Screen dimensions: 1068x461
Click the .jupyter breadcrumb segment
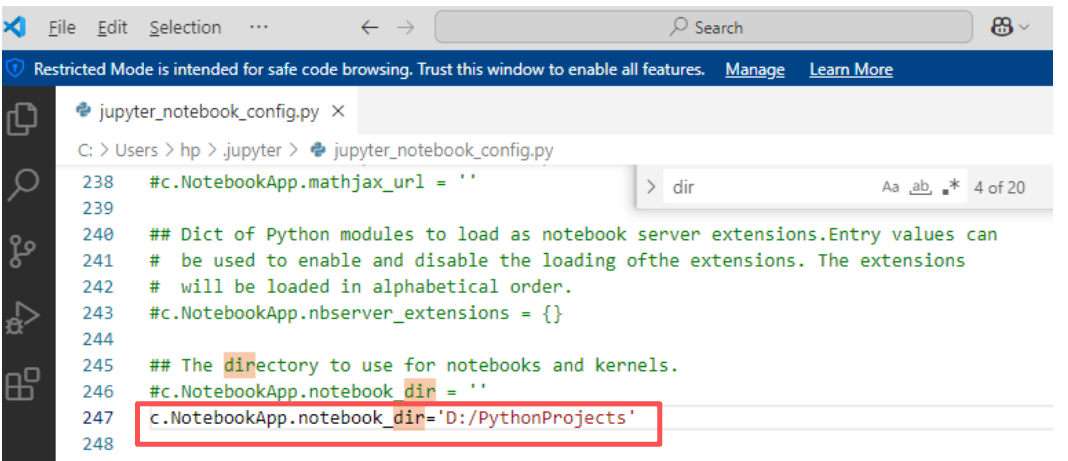click(x=252, y=150)
